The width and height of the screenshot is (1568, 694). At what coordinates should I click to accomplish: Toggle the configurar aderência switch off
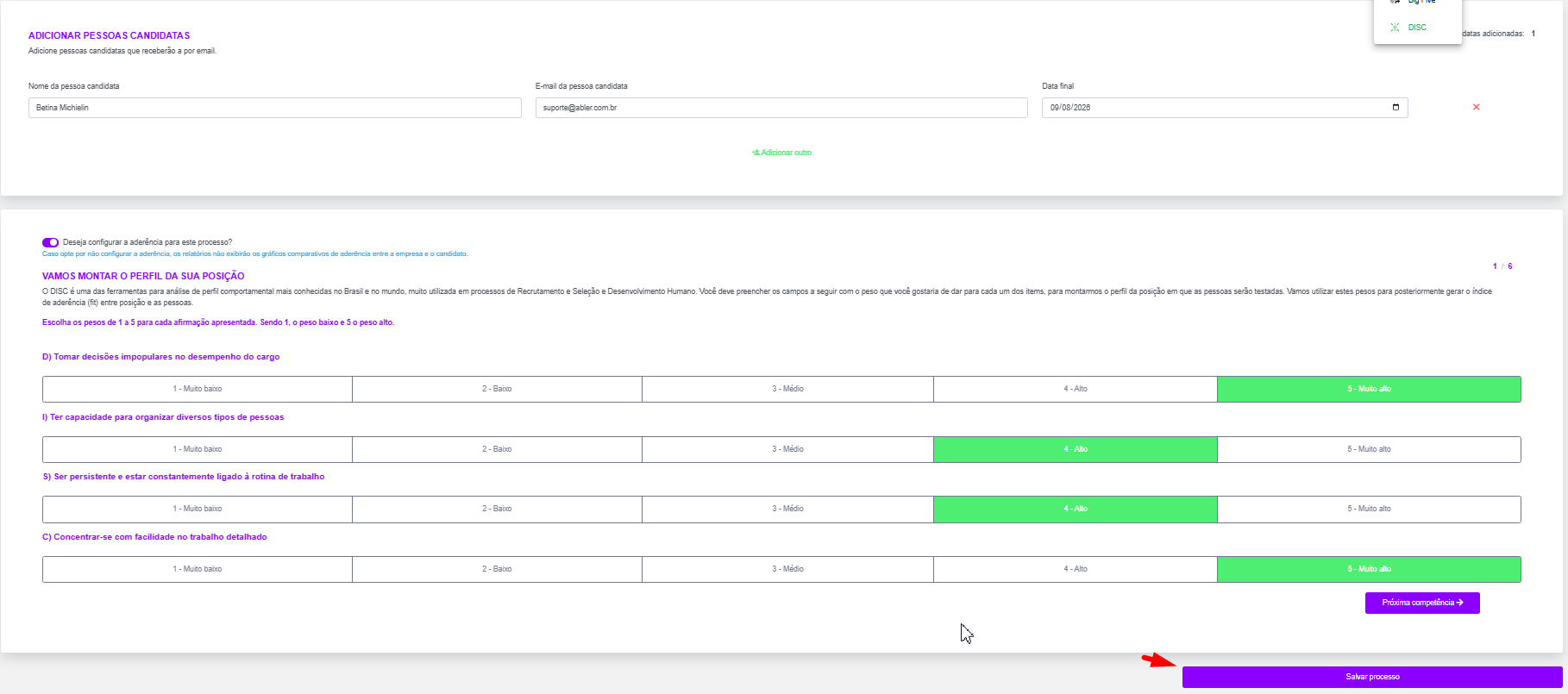point(50,243)
